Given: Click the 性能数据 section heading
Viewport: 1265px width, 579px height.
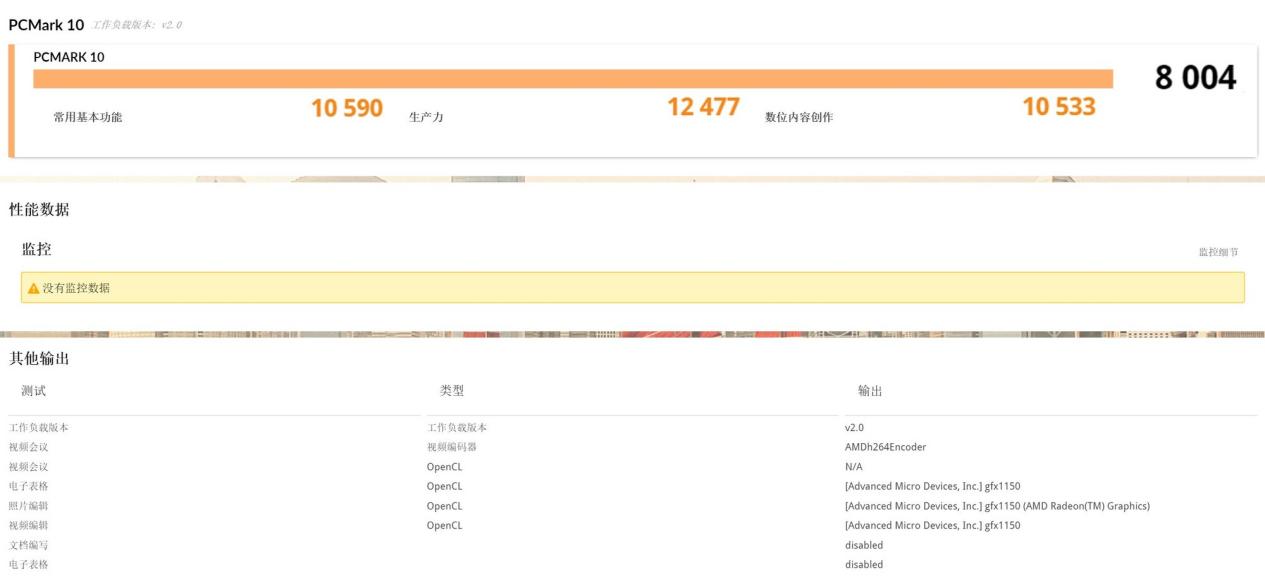Looking at the screenshot, I should (39, 209).
